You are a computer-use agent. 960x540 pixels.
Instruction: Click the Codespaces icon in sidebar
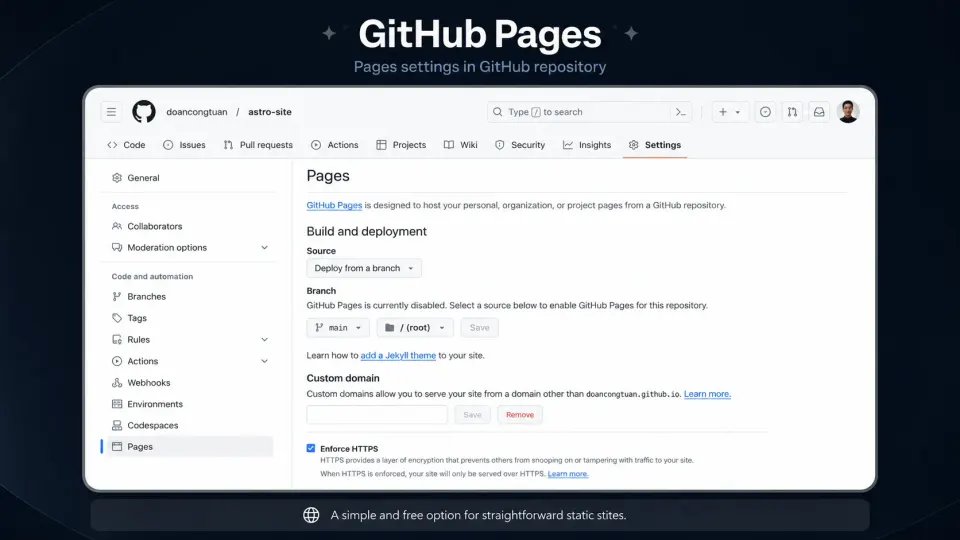[x=117, y=425]
